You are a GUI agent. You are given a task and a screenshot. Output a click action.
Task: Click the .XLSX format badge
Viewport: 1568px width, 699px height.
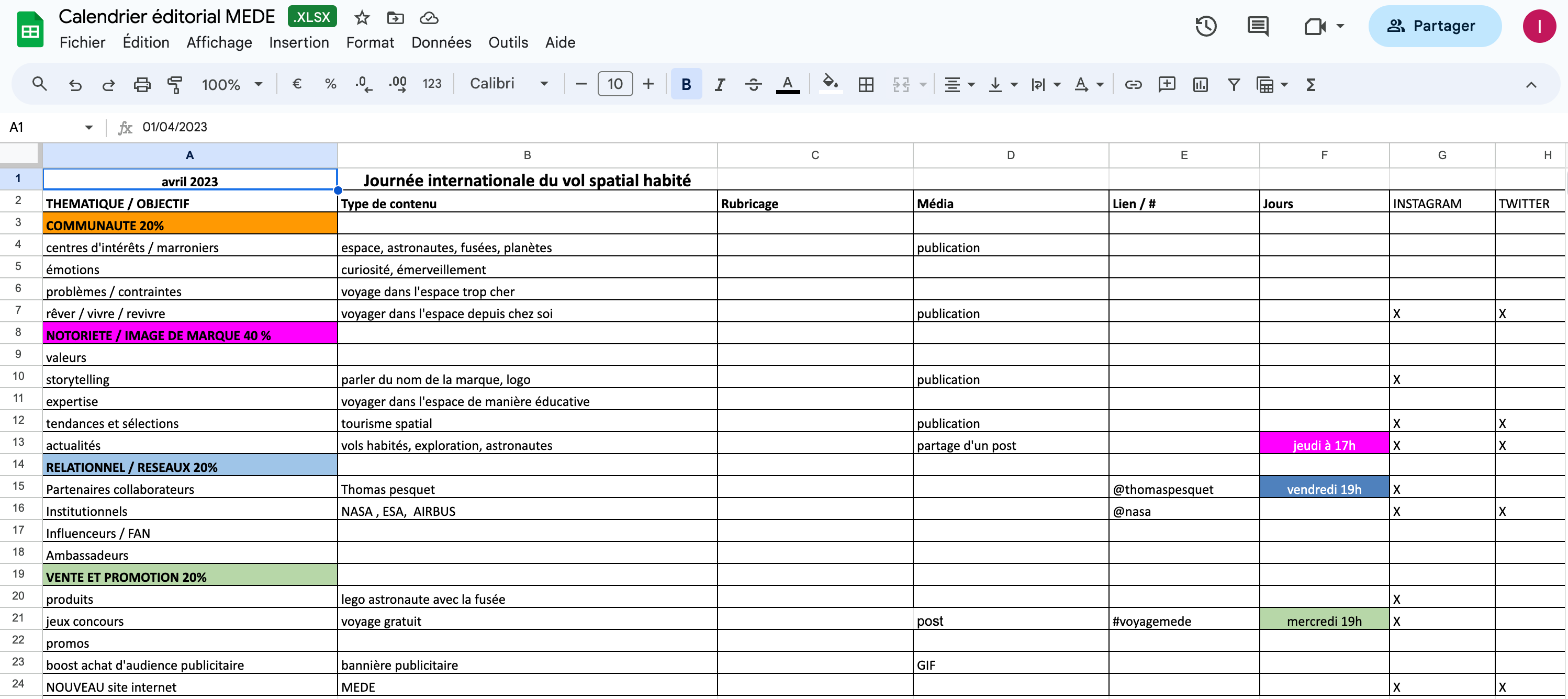[x=312, y=17]
